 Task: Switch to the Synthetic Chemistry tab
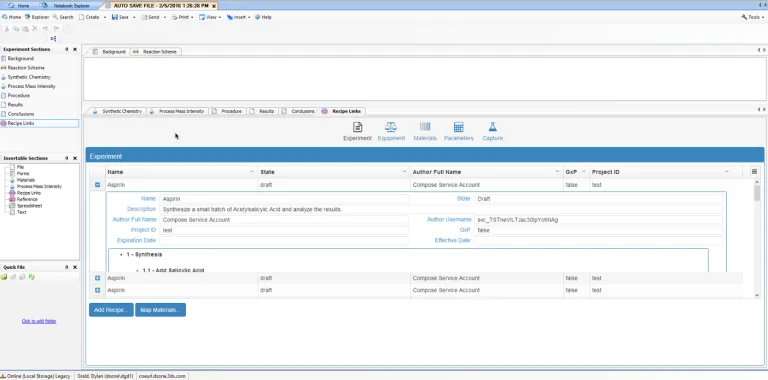pos(118,111)
